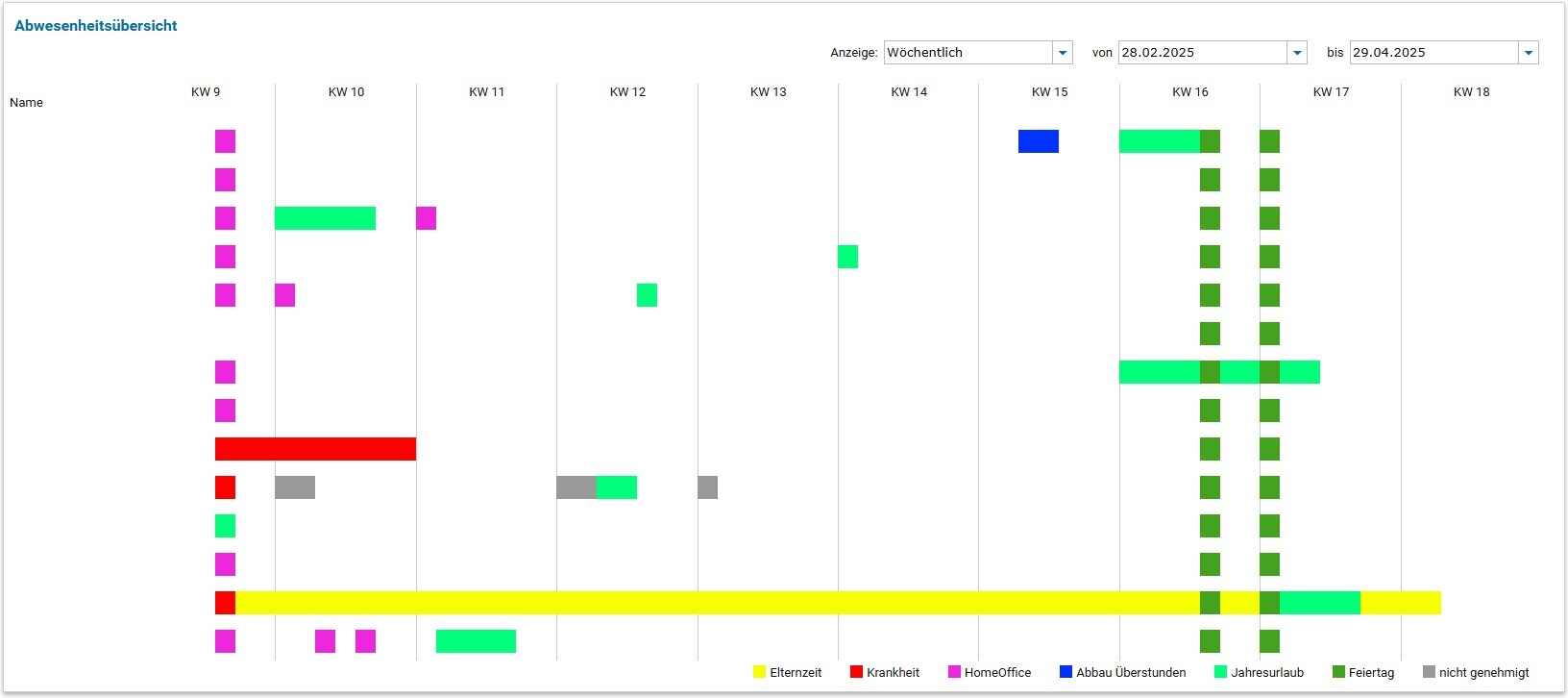
Task: Click the Abwesenheitsübersicht title
Action: click(x=96, y=26)
